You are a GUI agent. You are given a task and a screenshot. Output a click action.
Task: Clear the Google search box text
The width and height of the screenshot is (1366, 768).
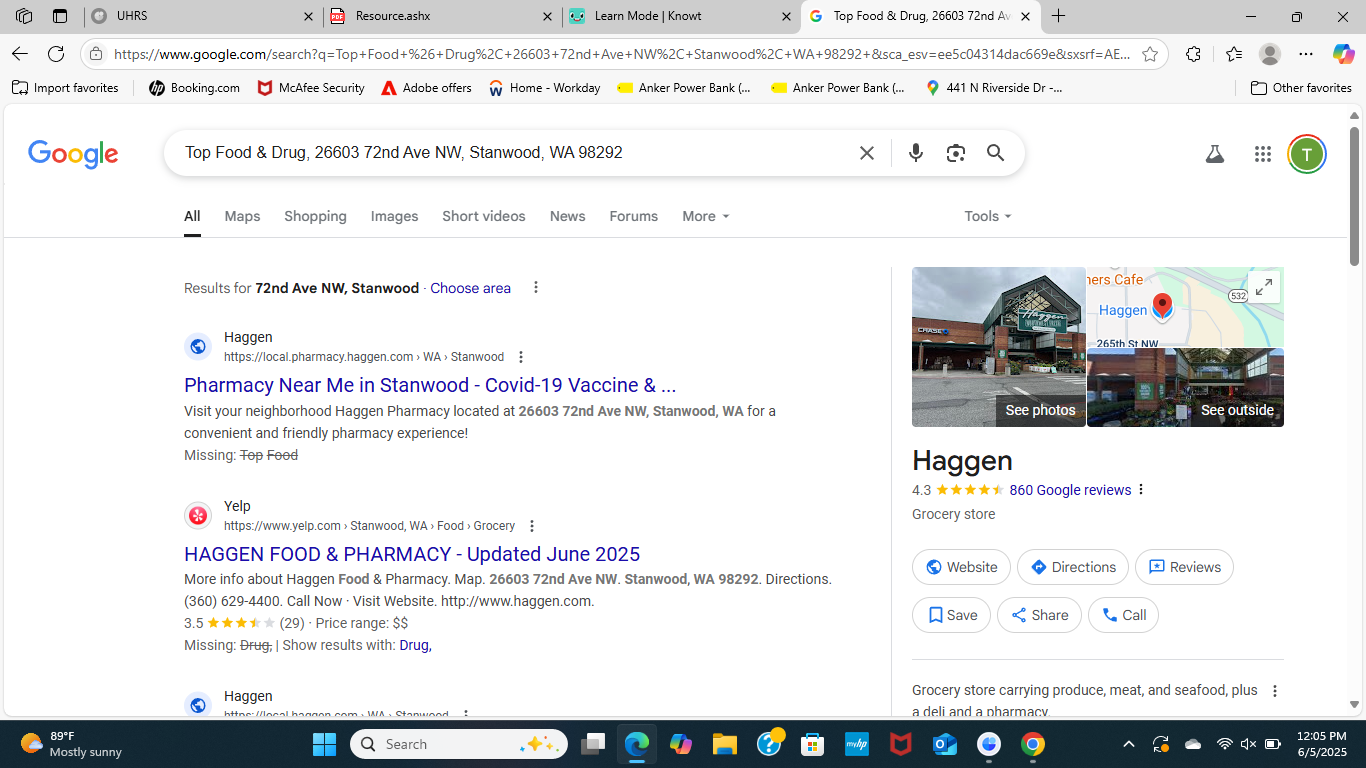click(x=867, y=153)
